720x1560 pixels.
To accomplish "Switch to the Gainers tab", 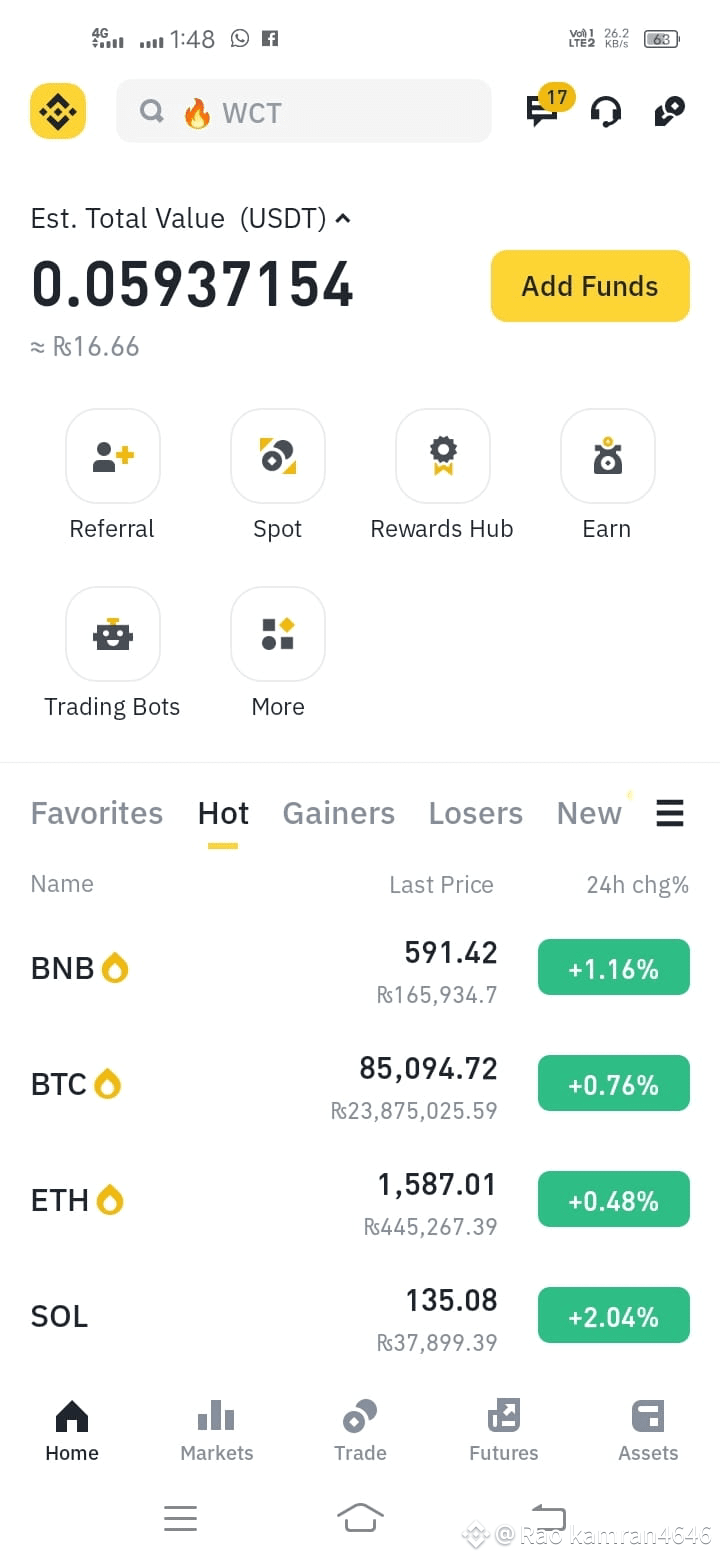I will pyautogui.click(x=339, y=813).
